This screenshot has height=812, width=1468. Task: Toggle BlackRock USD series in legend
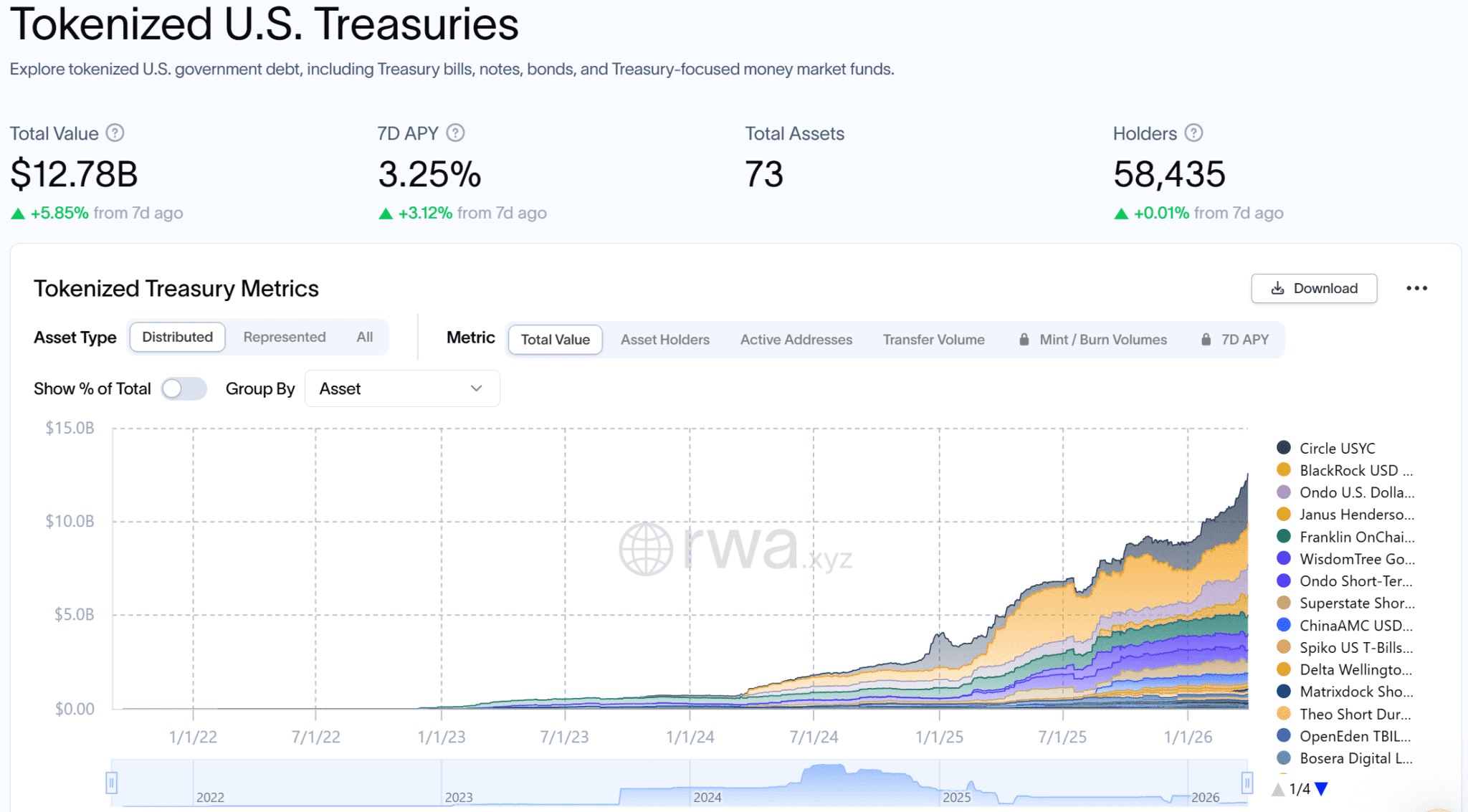[x=1348, y=470]
